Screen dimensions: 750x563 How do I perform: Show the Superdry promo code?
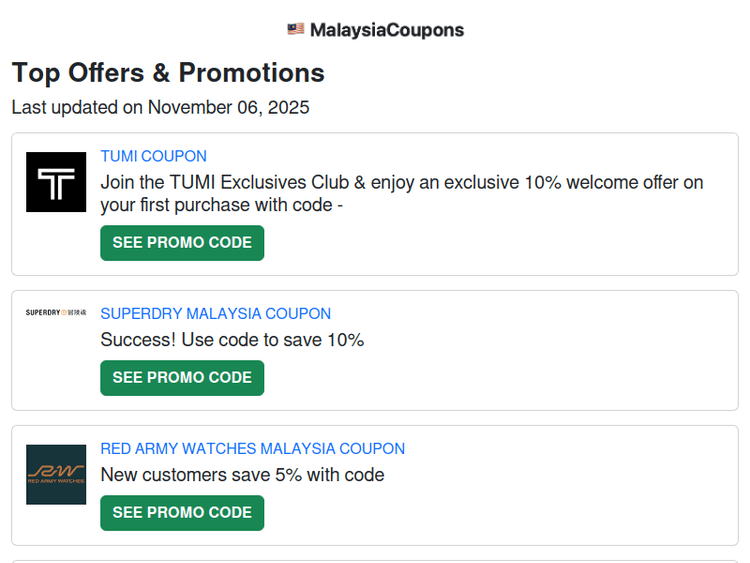[182, 378]
